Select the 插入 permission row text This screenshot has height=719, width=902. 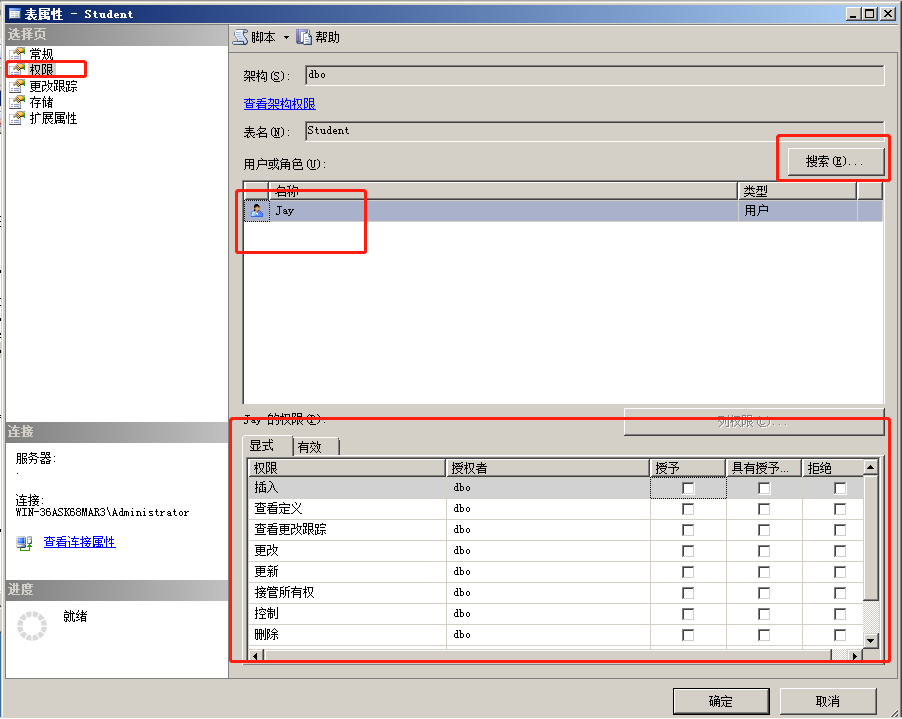(x=266, y=488)
